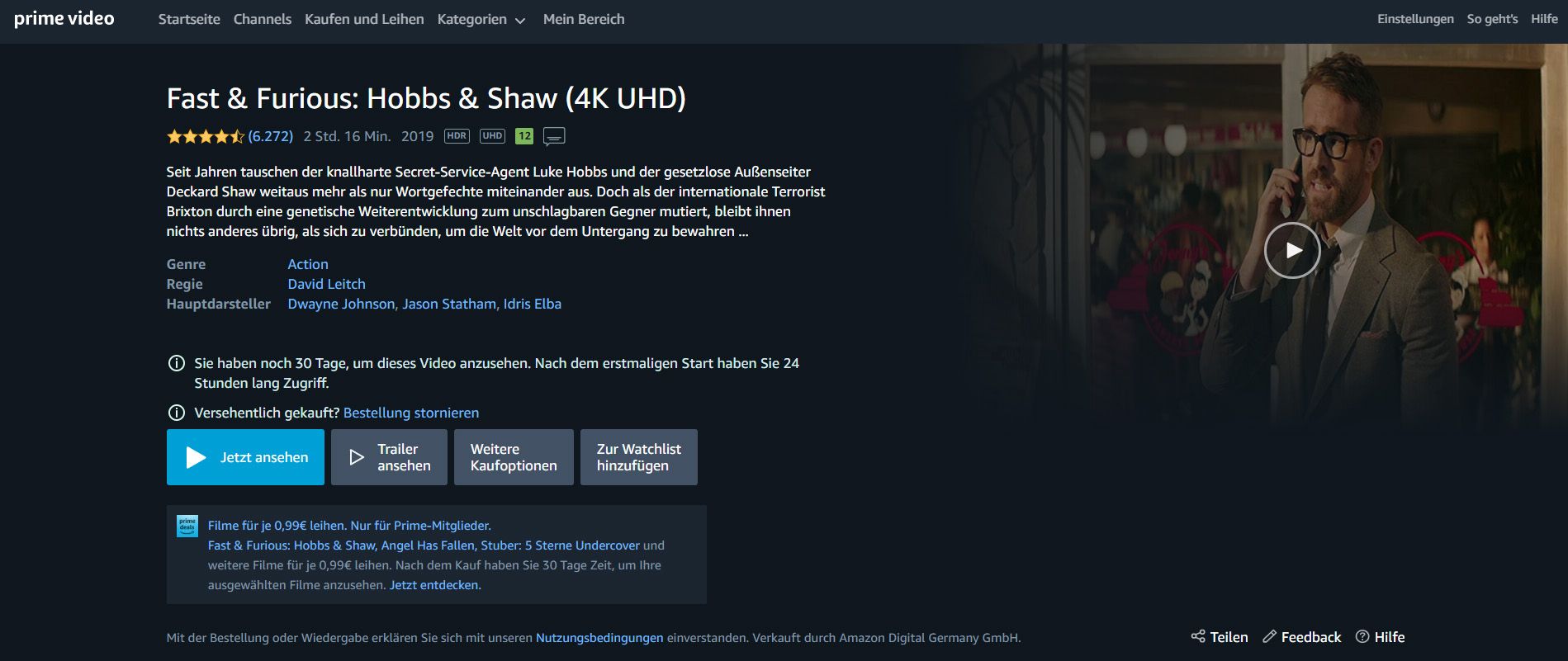This screenshot has height=661, width=1568.
Task: Click the five-star rating icons
Action: [206, 136]
